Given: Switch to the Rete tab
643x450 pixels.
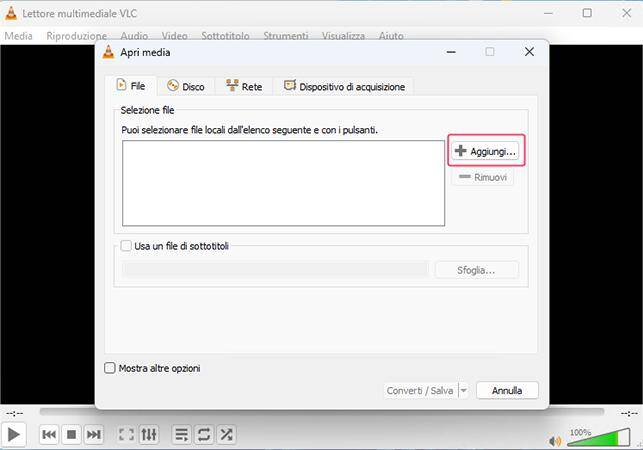Looking at the screenshot, I should click(x=244, y=87).
